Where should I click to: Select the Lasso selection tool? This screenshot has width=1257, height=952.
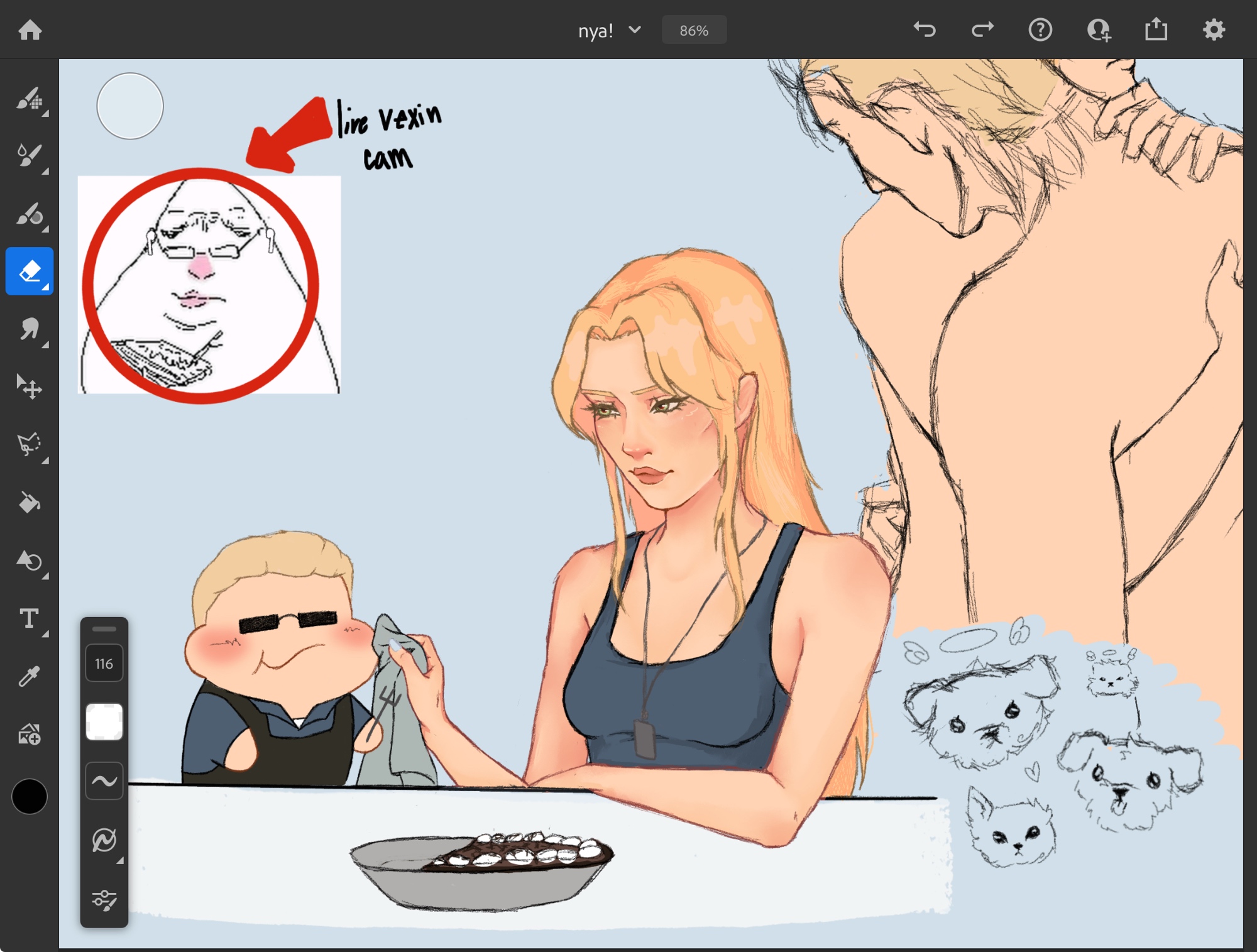29,444
